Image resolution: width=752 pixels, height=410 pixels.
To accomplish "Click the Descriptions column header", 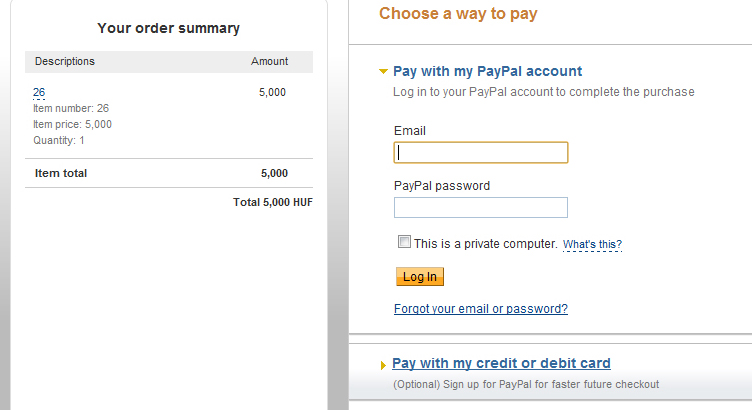I will click(x=65, y=61).
